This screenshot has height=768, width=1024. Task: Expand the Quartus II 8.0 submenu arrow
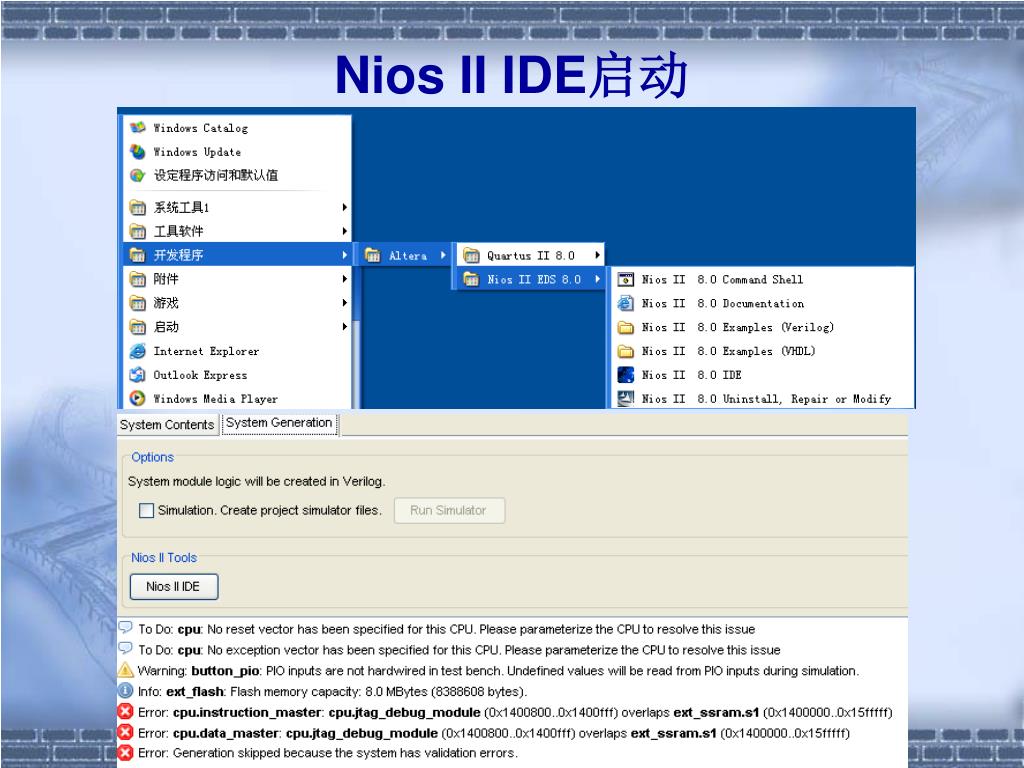[x=597, y=255]
